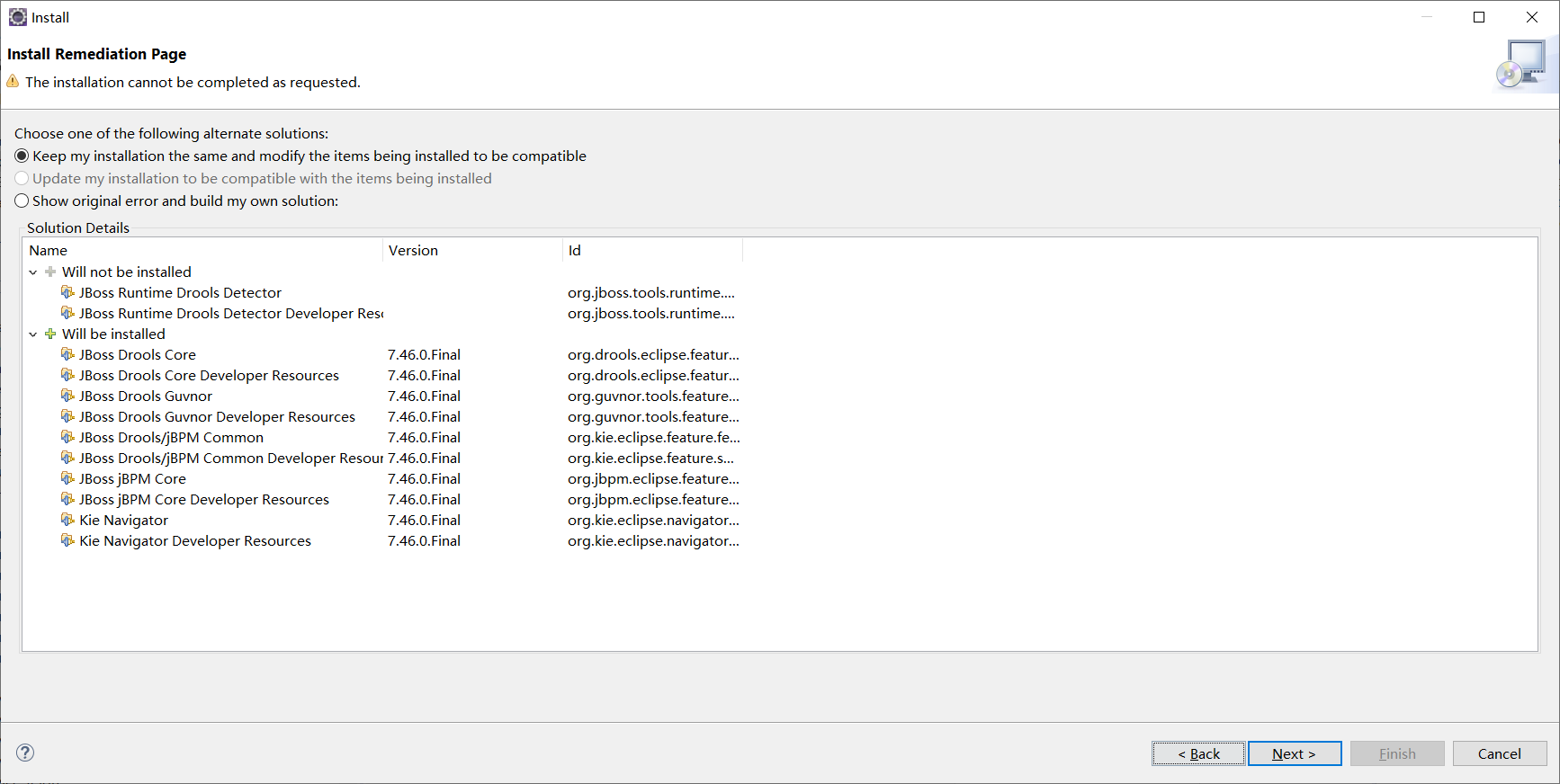Click the icon beside JBoss Drools Guvnor Developer Resources
This screenshot has width=1560, height=784.
[x=67, y=416]
